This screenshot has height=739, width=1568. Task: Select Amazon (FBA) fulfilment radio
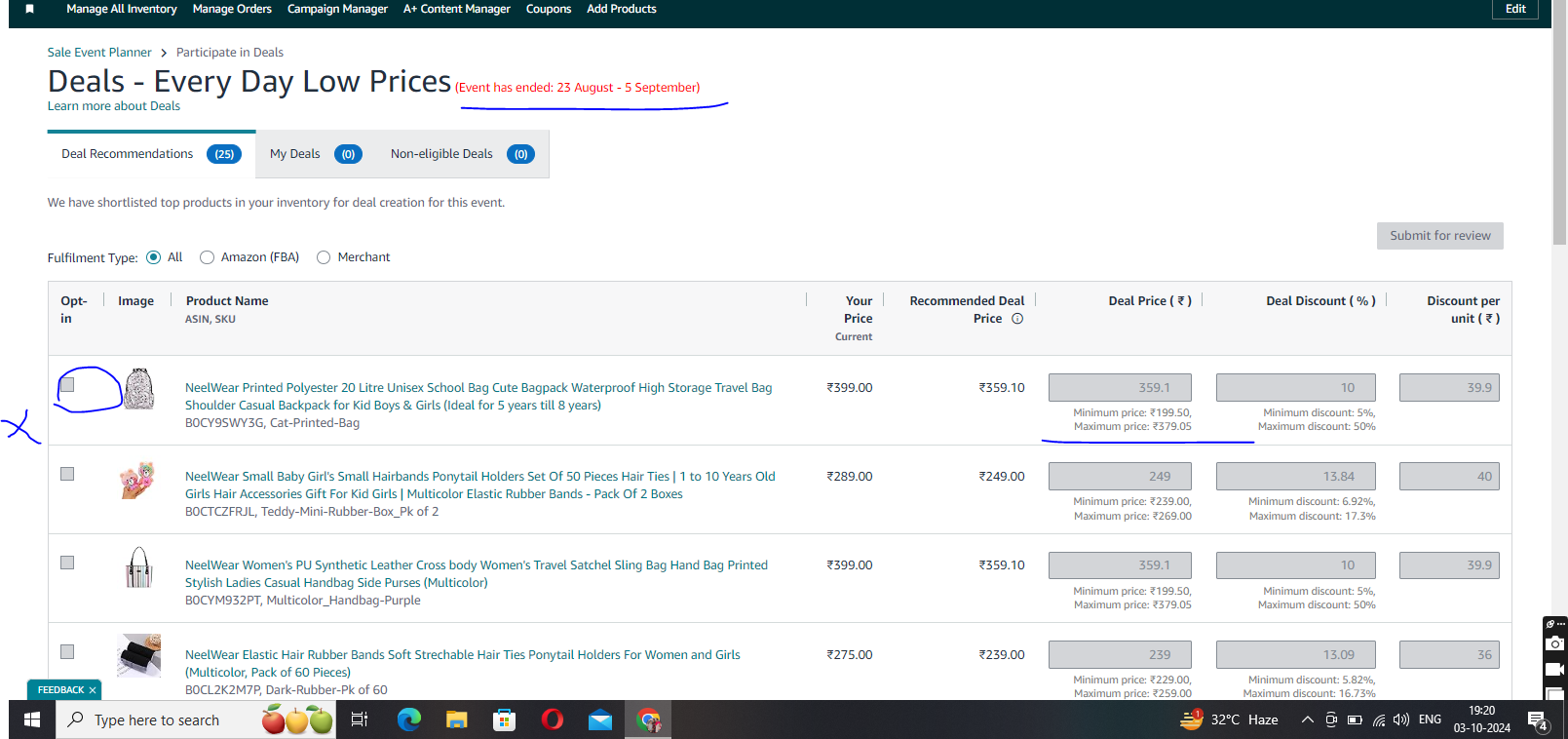(207, 257)
